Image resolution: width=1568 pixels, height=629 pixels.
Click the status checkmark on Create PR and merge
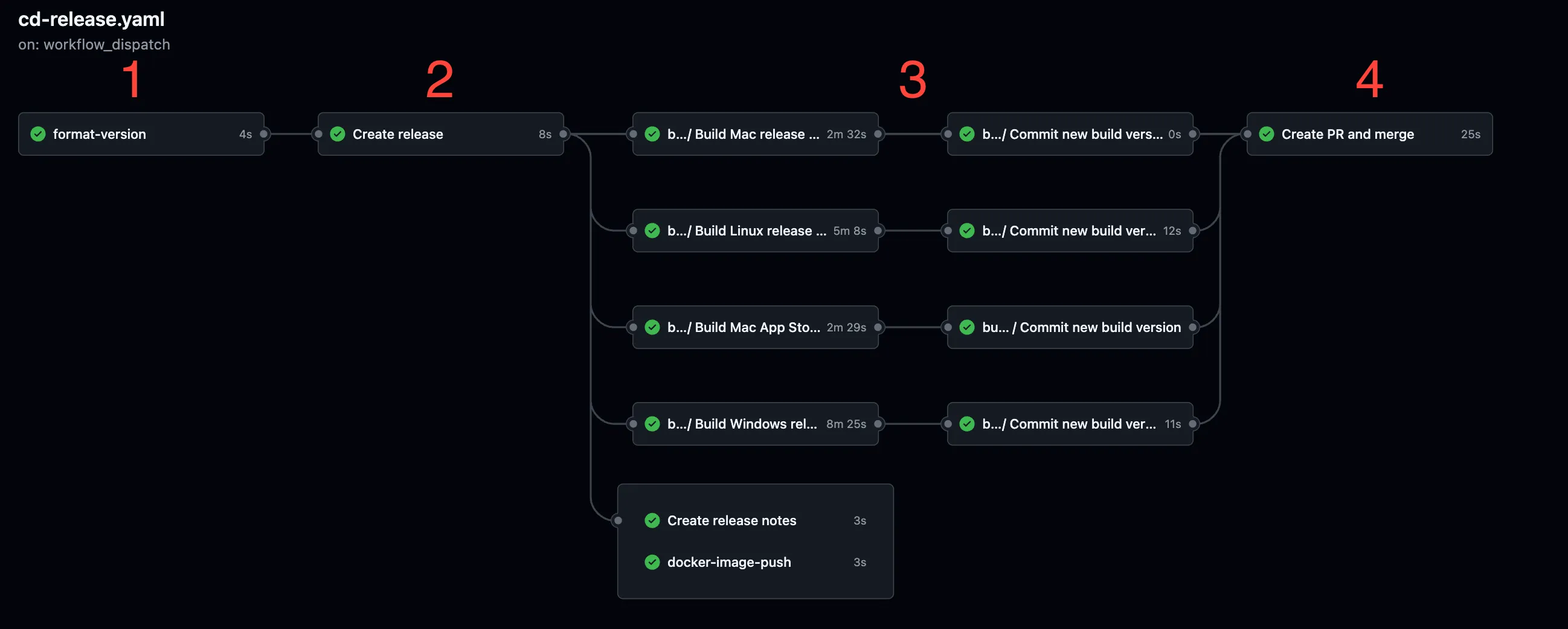(x=1267, y=134)
